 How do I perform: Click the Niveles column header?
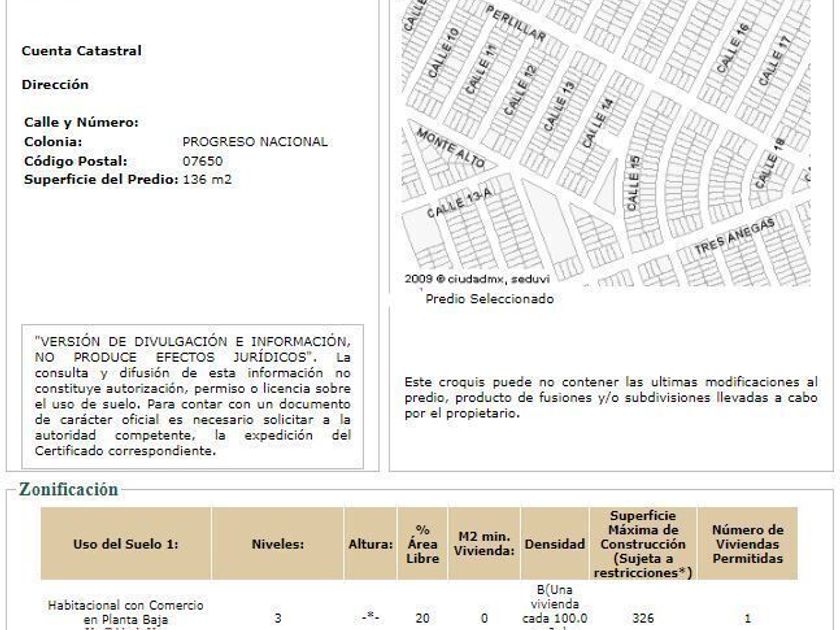pos(278,544)
